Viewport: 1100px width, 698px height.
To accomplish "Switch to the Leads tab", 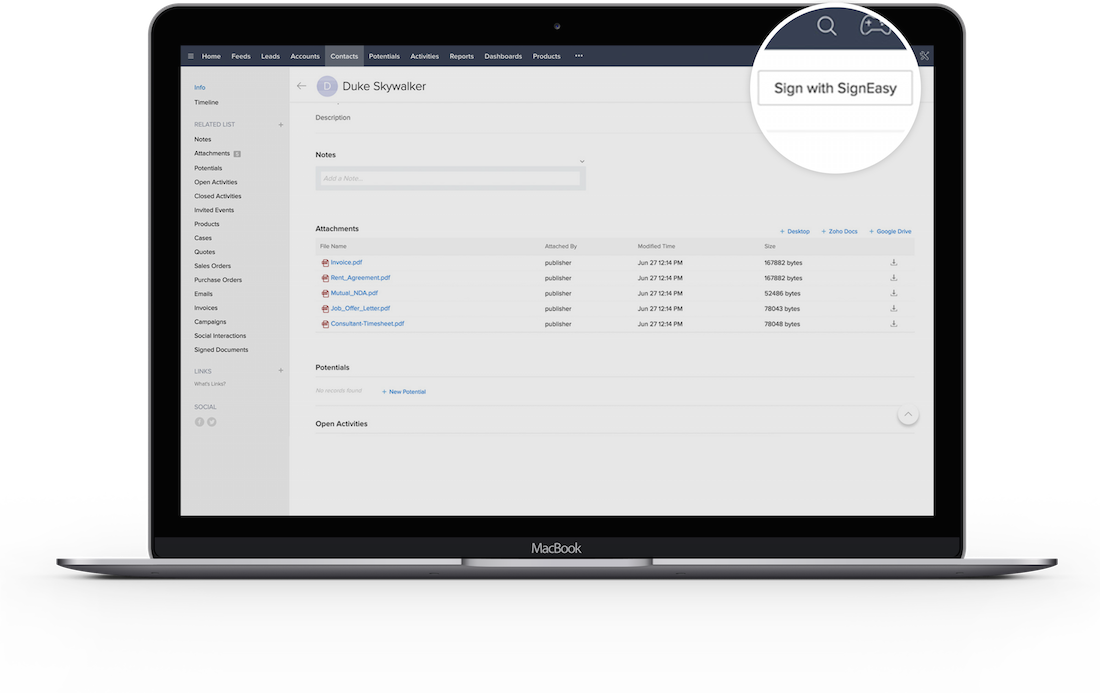I will (270, 56).
